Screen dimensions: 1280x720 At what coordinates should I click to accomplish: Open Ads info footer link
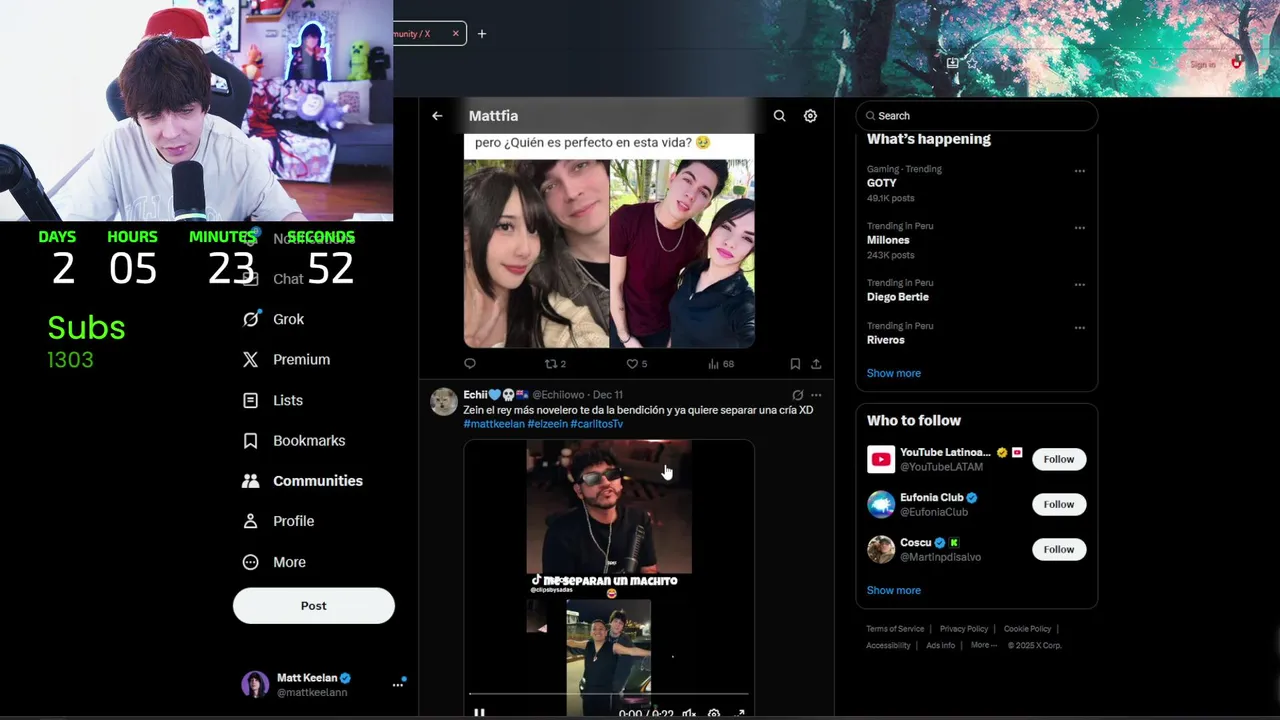[x=940, y=645]
